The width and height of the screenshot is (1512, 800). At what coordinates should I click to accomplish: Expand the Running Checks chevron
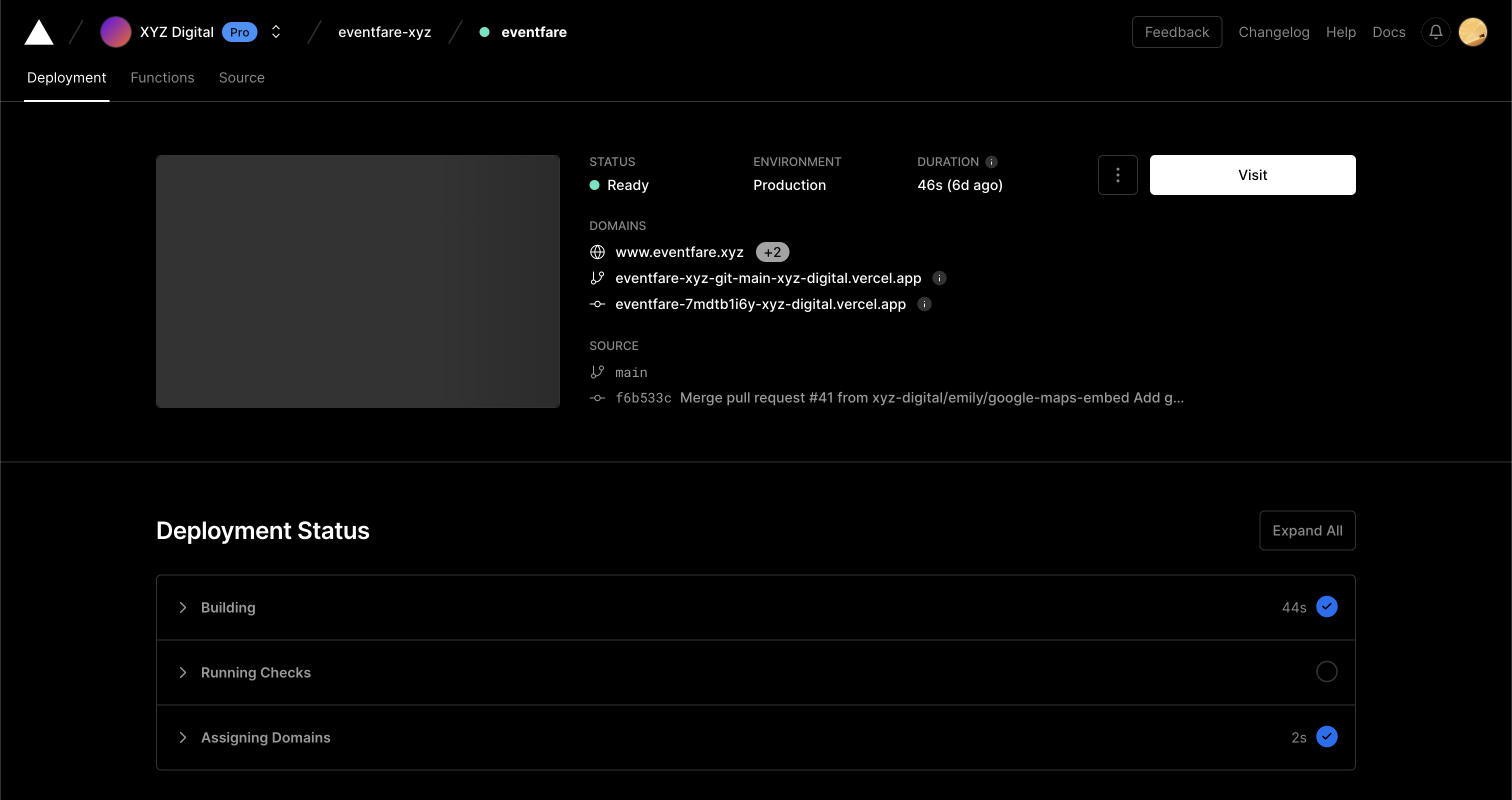182,672
